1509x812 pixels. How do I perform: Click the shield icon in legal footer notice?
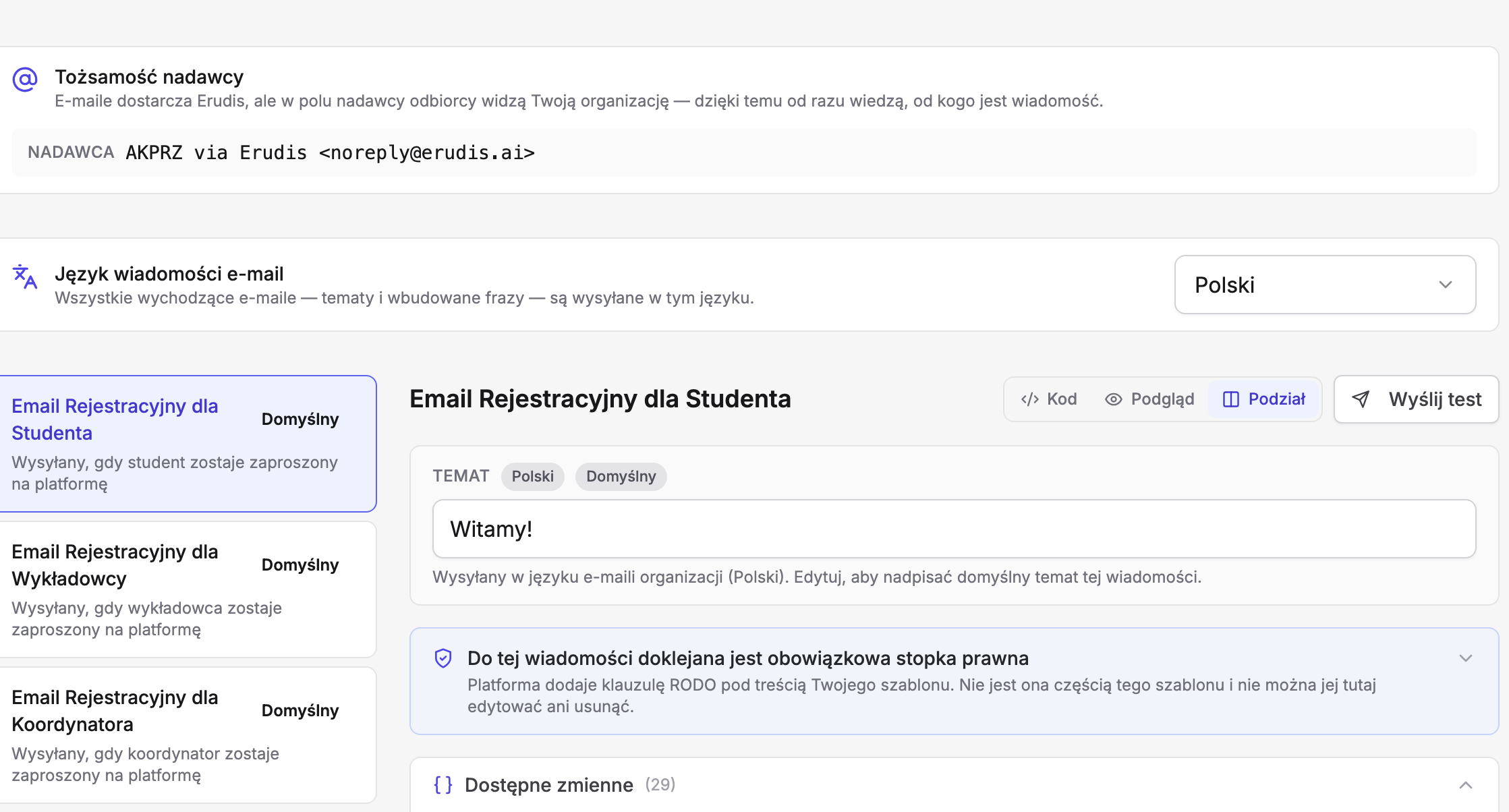point(443,658)
